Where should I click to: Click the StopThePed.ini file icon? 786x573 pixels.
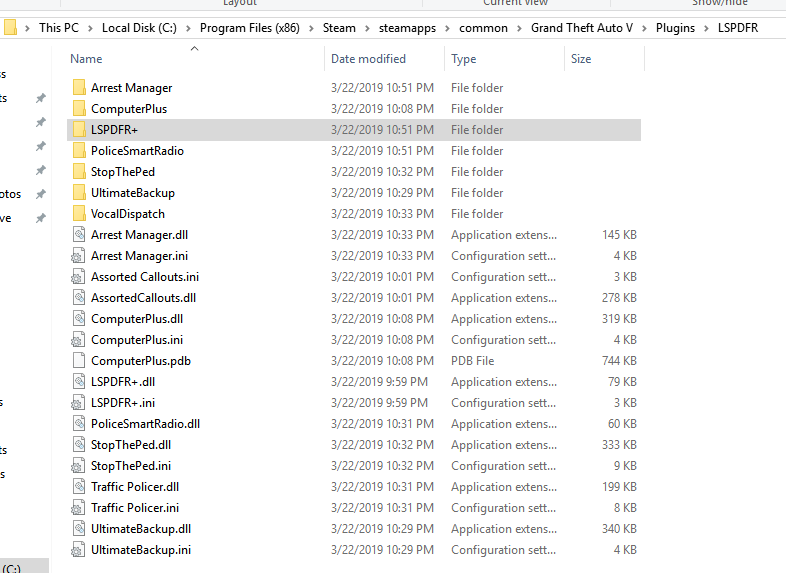(78, 466)
